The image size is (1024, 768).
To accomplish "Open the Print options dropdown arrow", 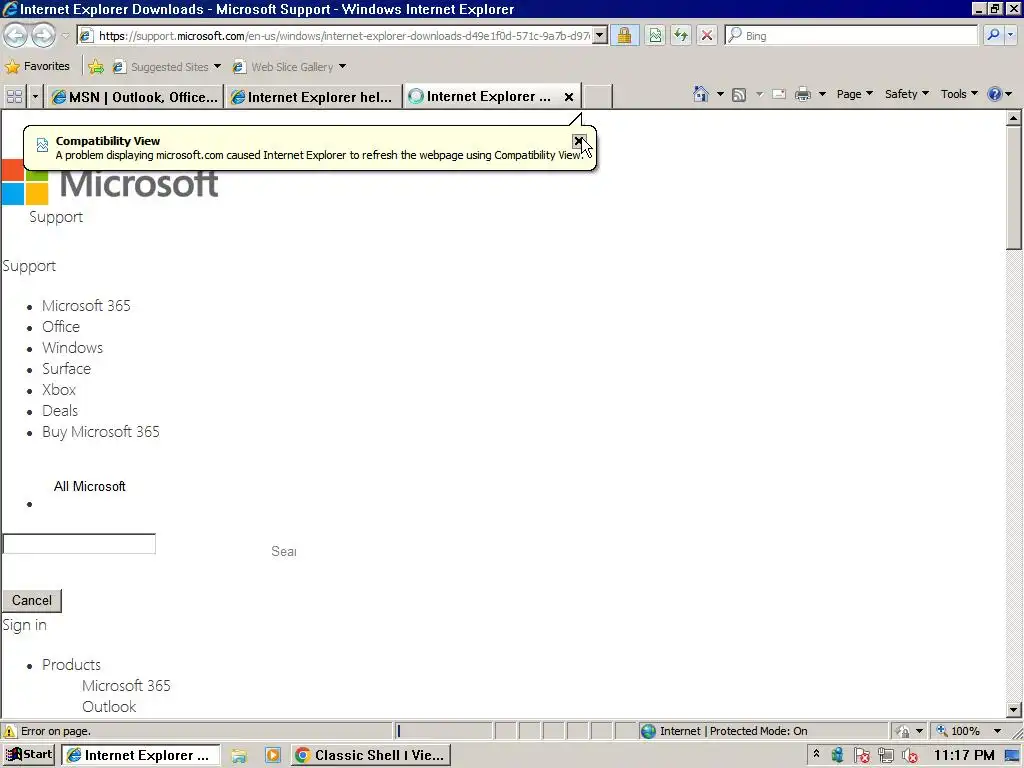I will (x=822, y=94).
